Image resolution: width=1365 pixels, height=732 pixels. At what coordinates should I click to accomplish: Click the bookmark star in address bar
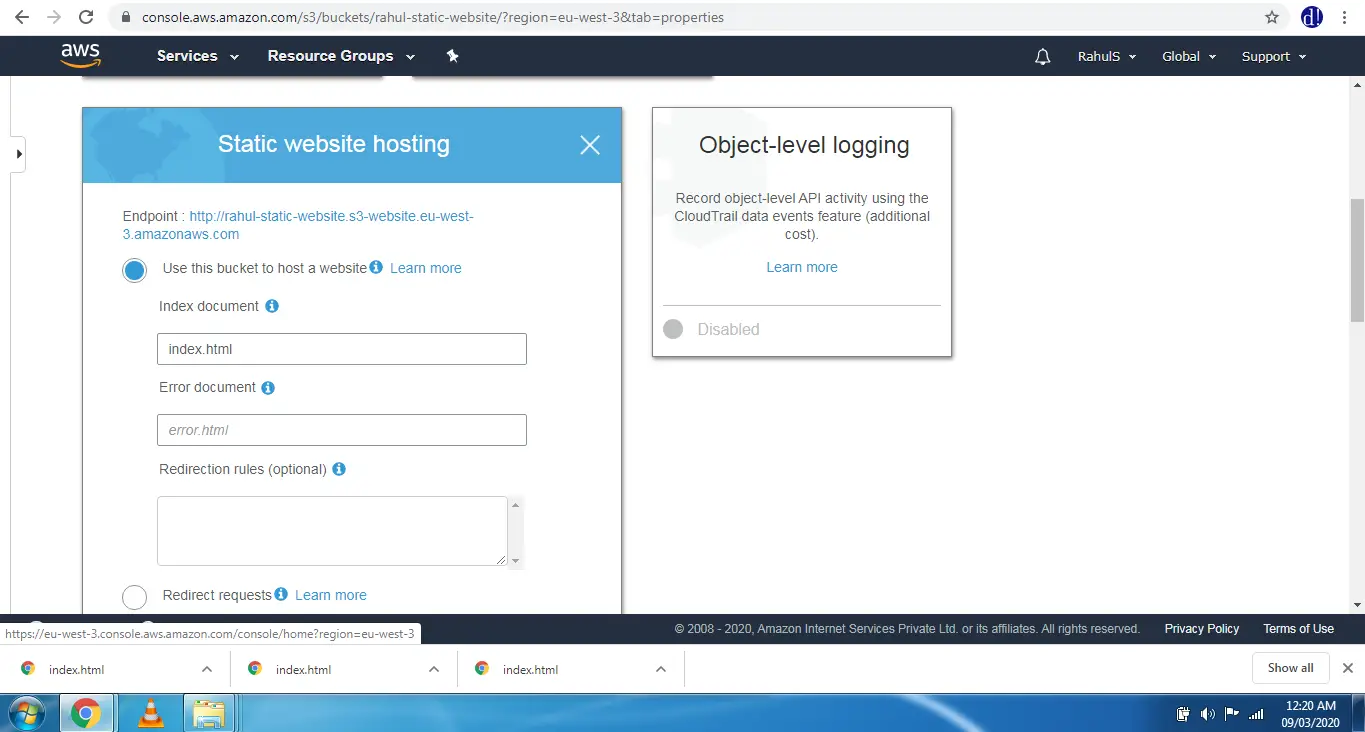pyautogui.click(x=1272, y=17)
